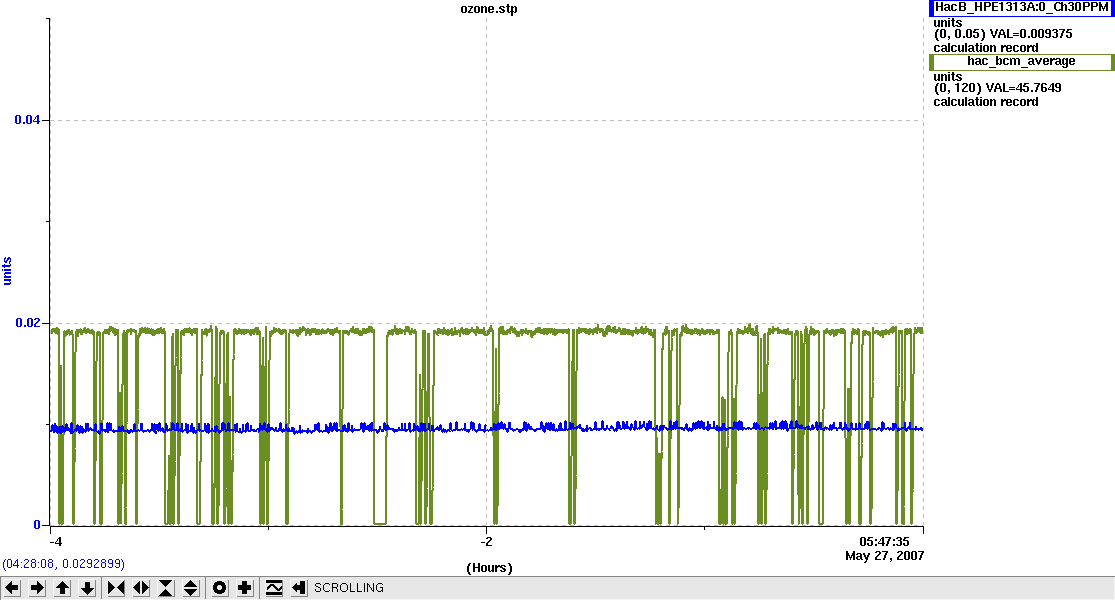Click the 0.04 y-axis tick label

[x=27, y=119]
